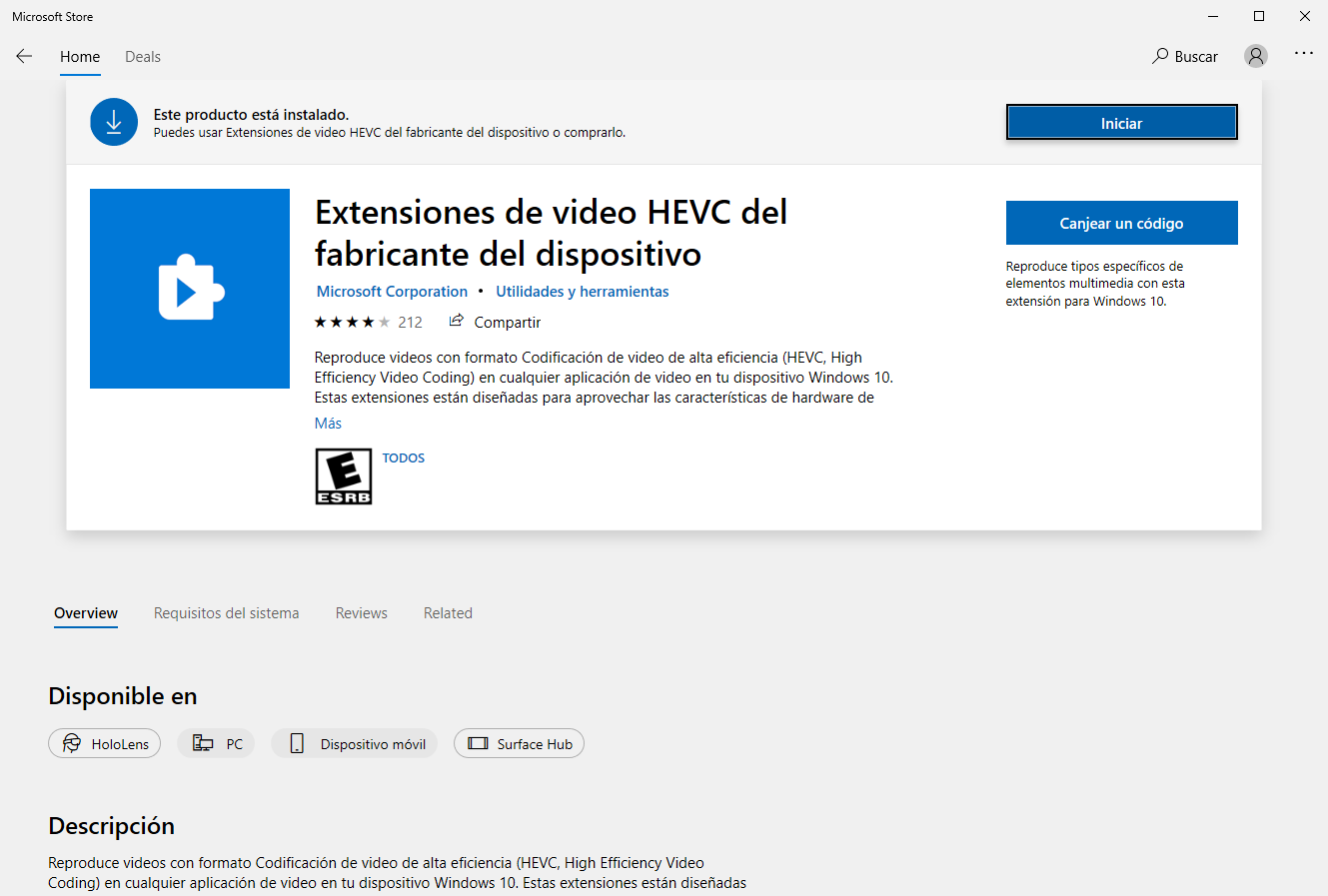Open the See more ellipsis menu
Viewport: 1328px width, 896px height.
click(1303, 56)
